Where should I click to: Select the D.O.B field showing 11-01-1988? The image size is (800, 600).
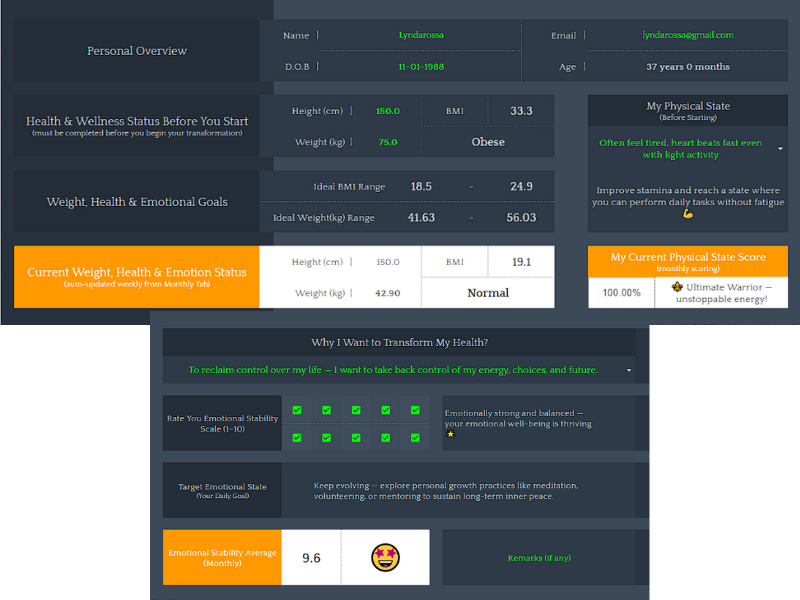pyautogui.click(x=420, y=67)
